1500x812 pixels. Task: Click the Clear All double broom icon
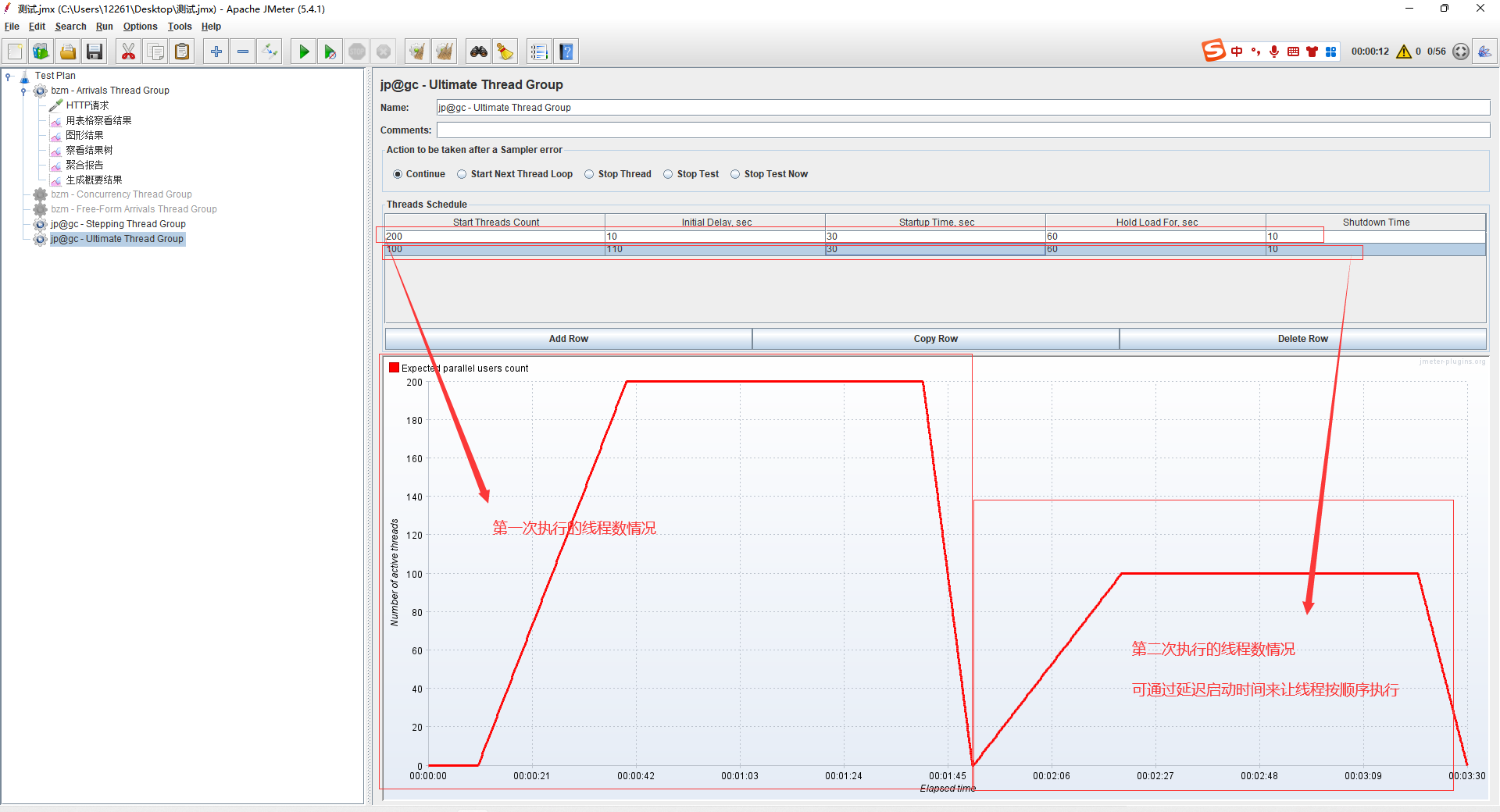(445, 52)
